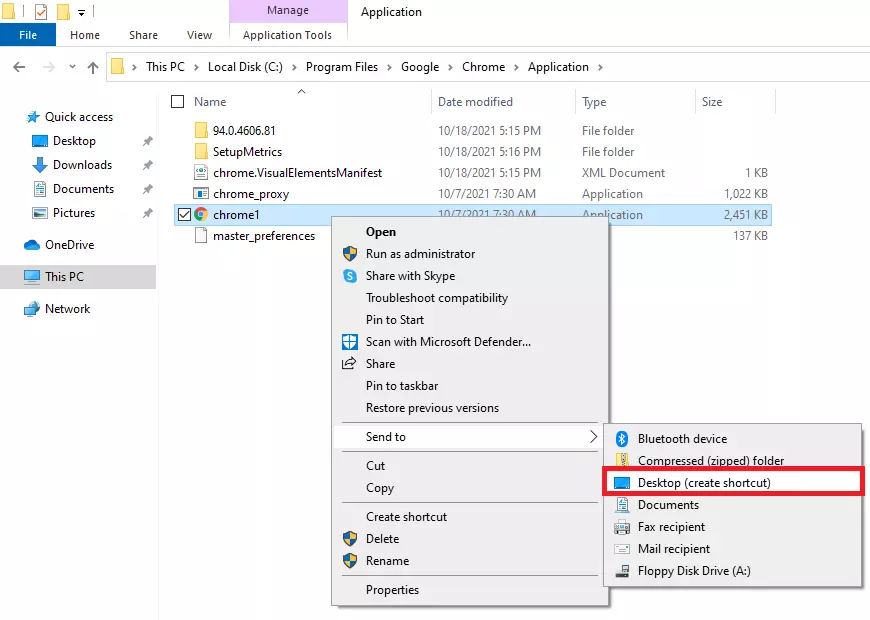Select Create shortcut in context menu
Image resolution: width=870 pixels, height=620 pixels.
click(x=470, y=517)
